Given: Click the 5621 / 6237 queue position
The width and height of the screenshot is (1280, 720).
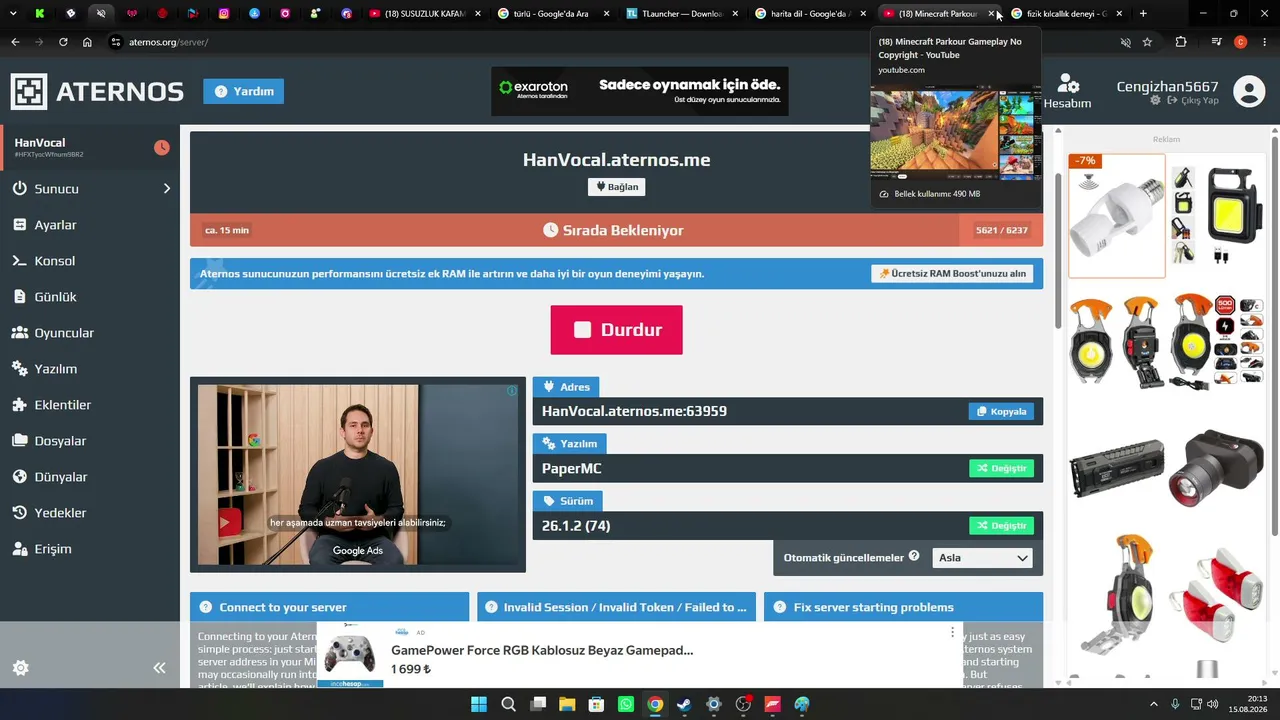Looking at the screenshot, I should [x=1001, y=230].
